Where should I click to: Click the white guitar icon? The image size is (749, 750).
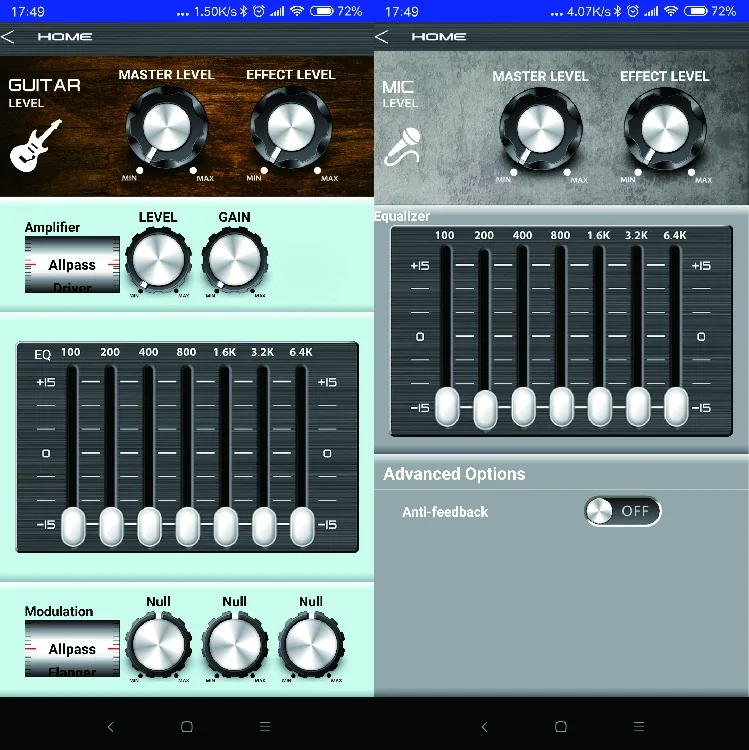(x=36, y=145)
